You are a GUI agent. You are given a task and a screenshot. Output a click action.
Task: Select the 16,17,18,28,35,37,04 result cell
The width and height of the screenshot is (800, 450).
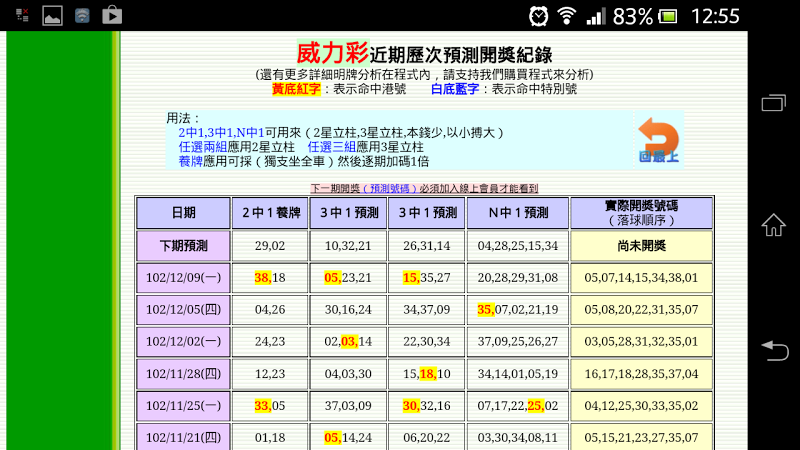[641, 373]
